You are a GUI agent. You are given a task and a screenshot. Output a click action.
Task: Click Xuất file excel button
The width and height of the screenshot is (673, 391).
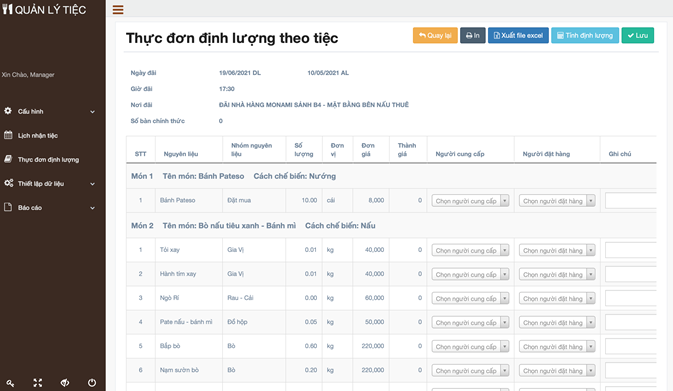point(518,35)
